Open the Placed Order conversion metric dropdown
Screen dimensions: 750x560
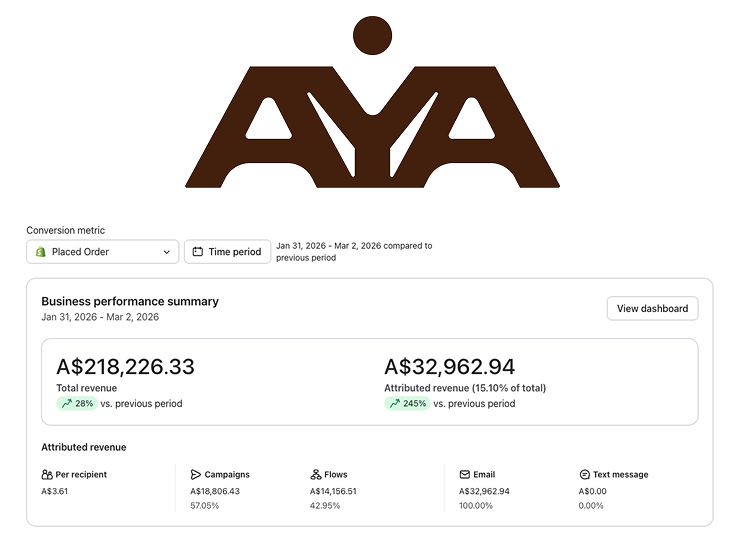[102, 252]
